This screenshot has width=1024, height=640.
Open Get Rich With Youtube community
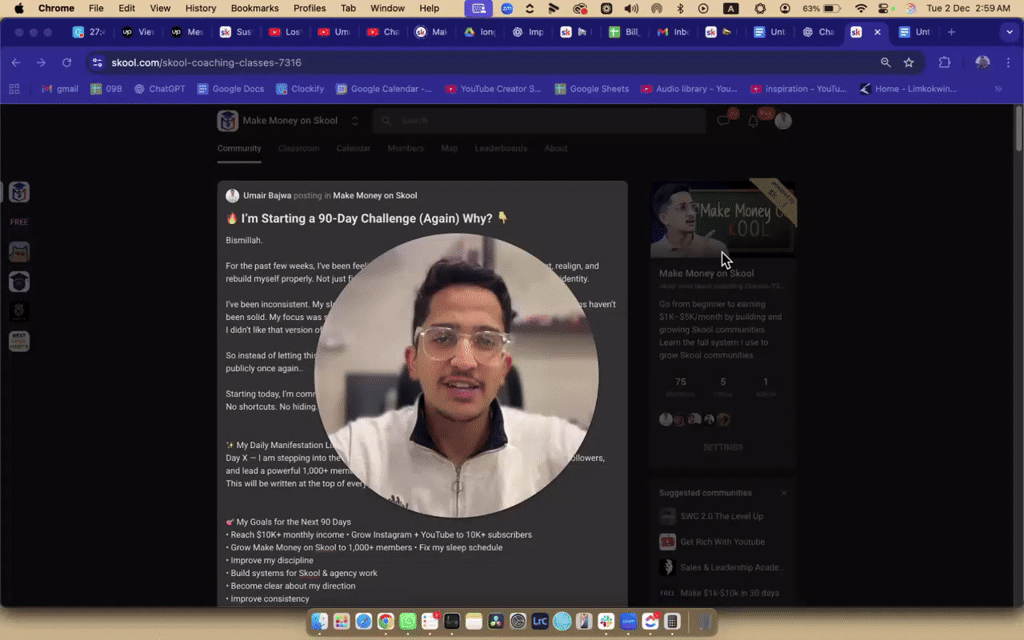722,541
